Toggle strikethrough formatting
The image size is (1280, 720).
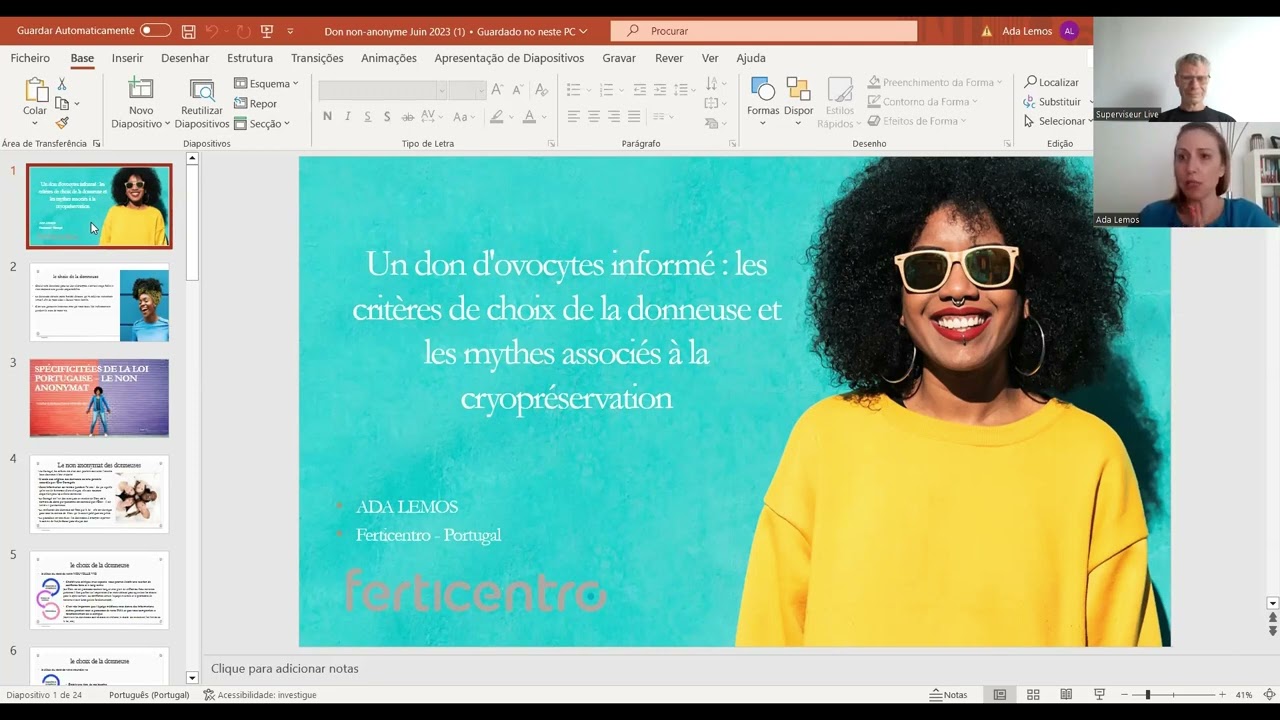coord(409,117)
